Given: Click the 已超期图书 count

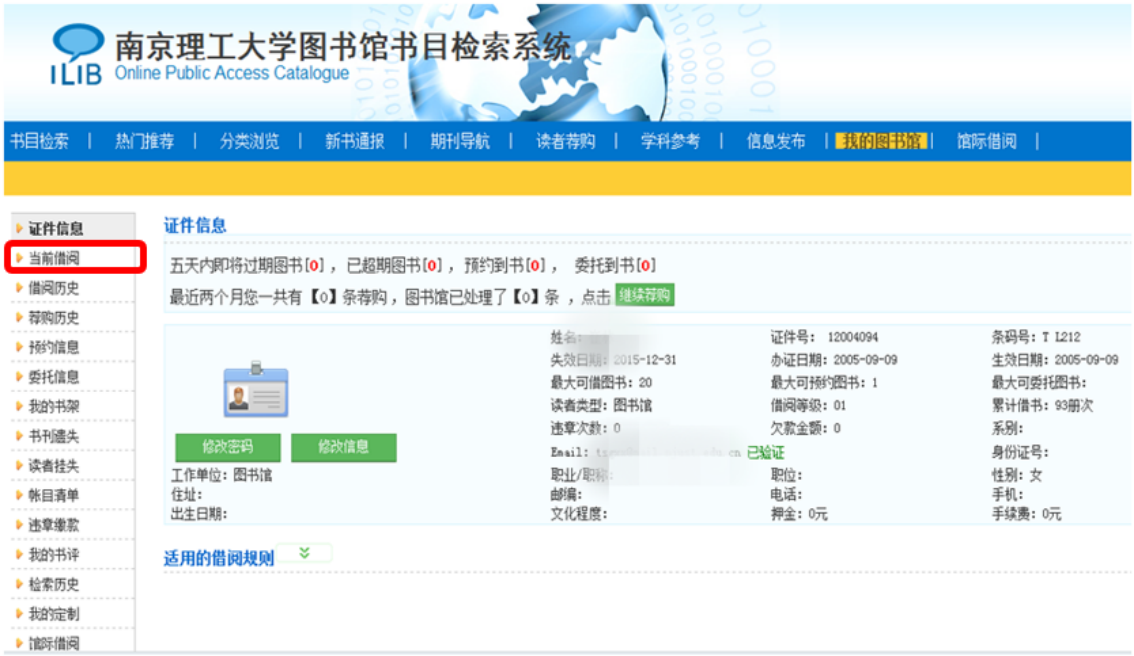Looking at the screenshot, I should (432, 265).
